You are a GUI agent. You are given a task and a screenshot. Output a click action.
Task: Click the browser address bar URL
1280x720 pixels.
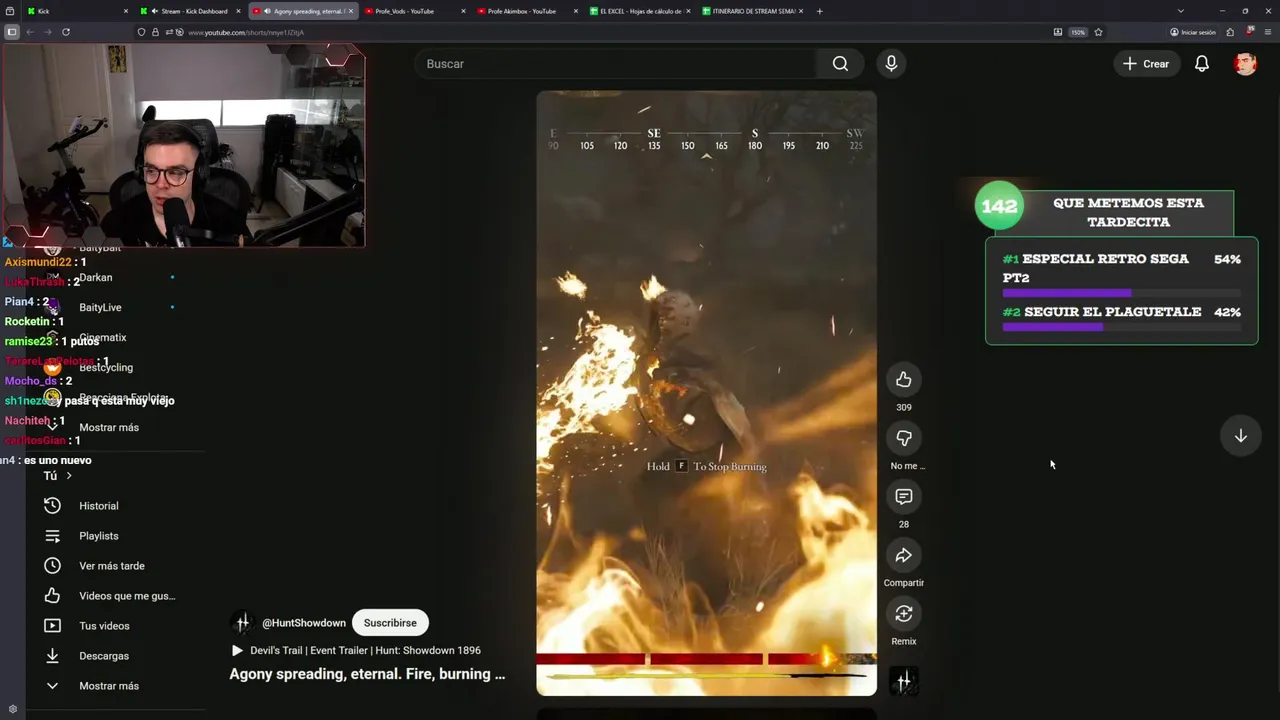246,32
